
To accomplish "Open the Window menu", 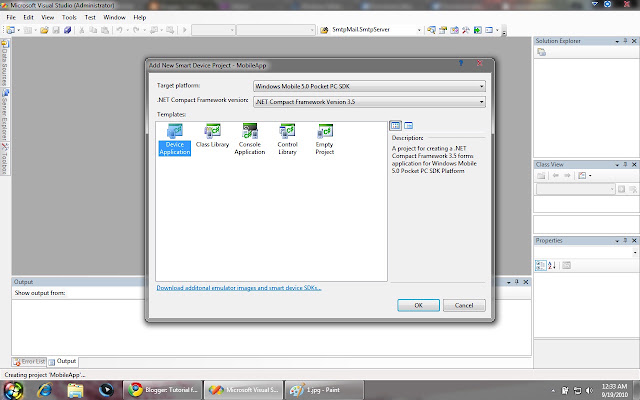I will tap(114, 18).
